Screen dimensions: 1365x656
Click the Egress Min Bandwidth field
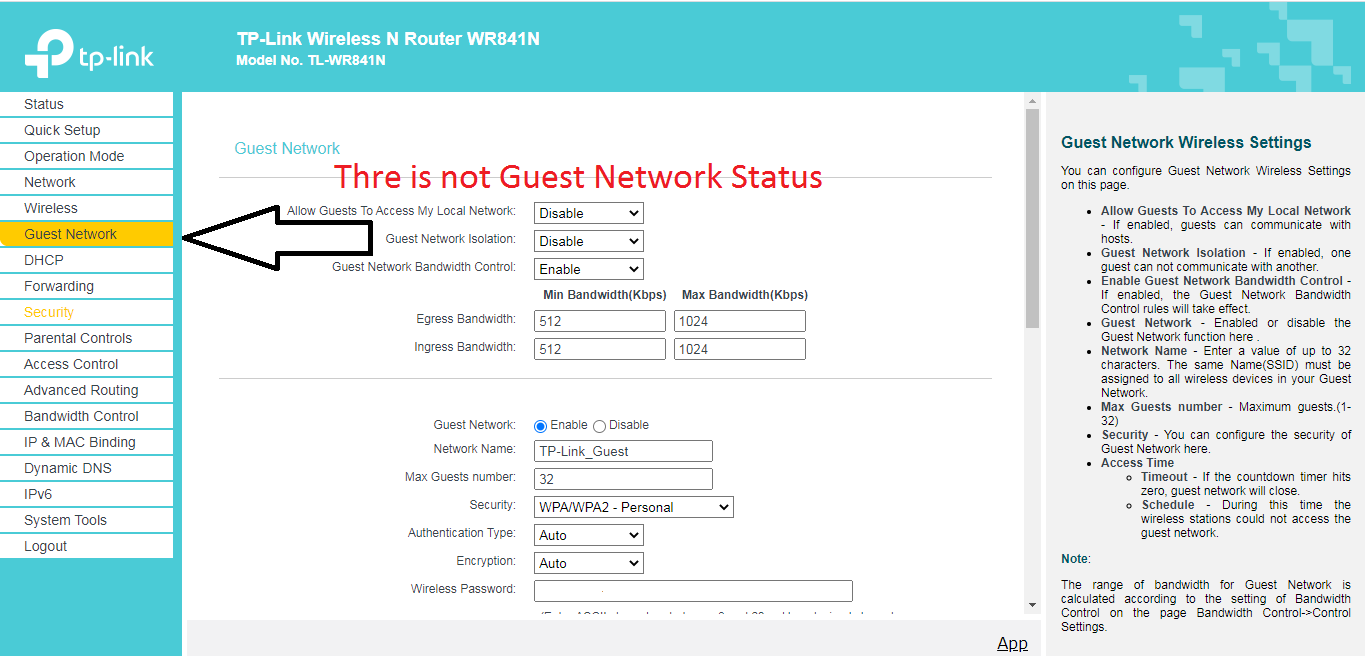point(599,321)
